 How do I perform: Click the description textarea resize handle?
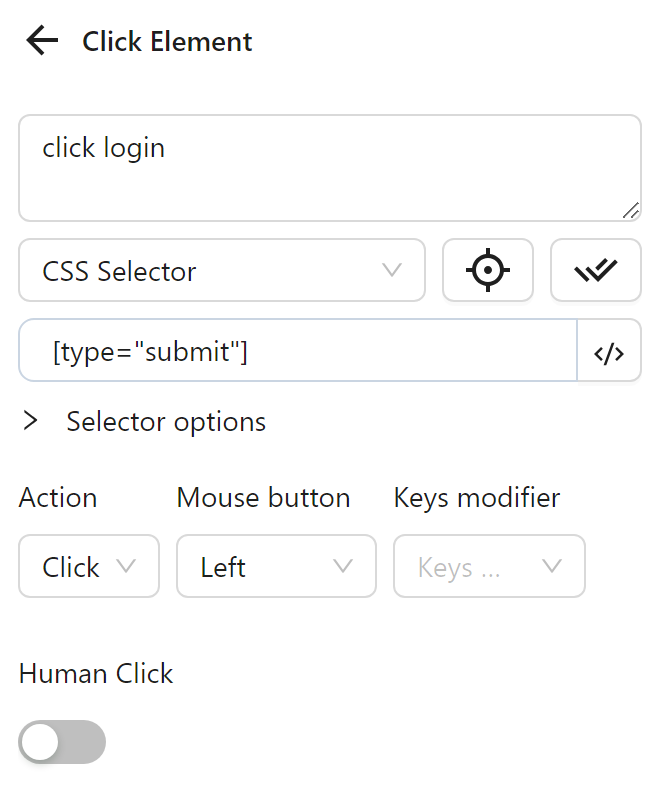click(630, 210)
